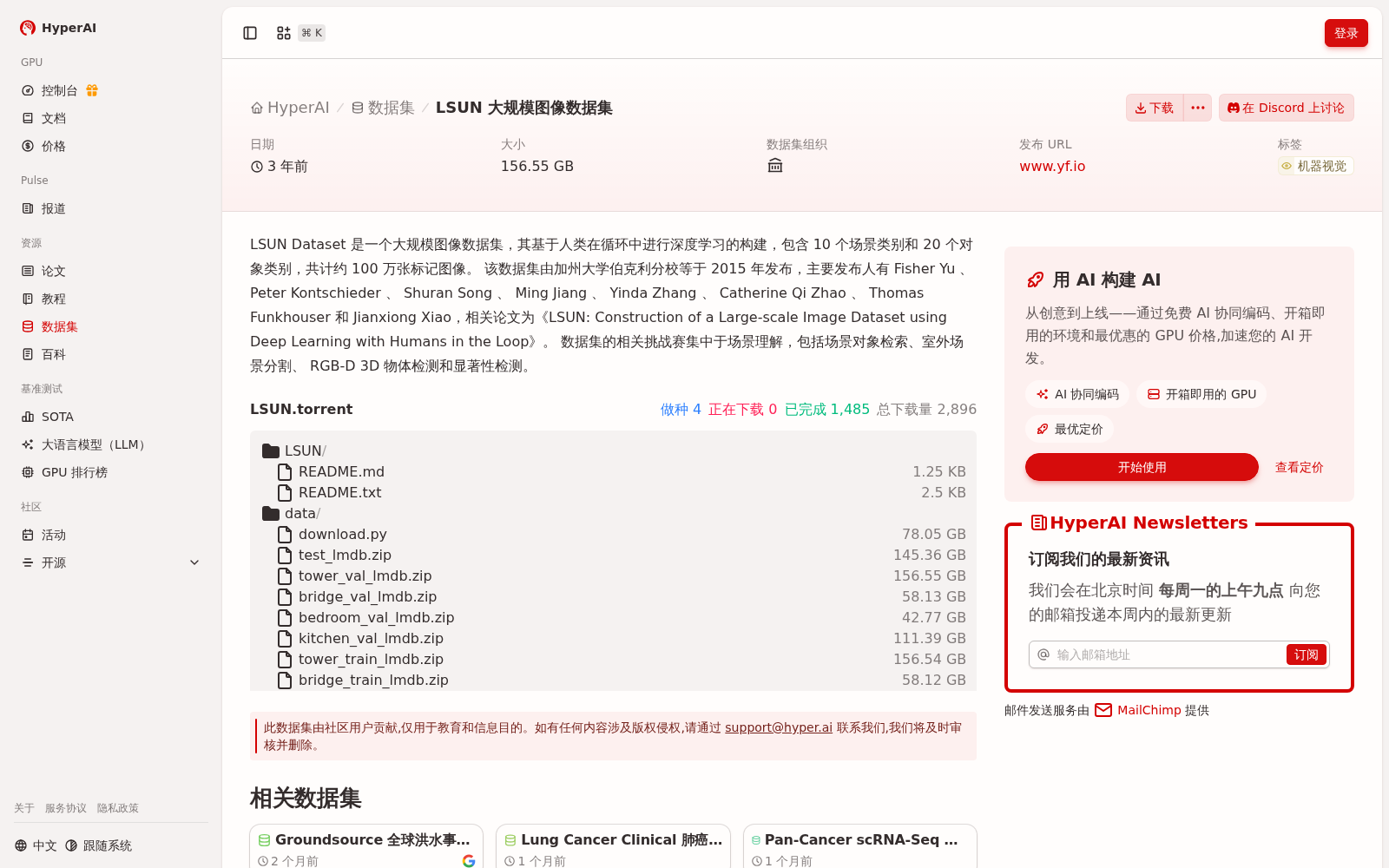Viewport: 1389px width, 868px height.
Task: Open the more options ellipsis button
Action: pos(1198,108)
